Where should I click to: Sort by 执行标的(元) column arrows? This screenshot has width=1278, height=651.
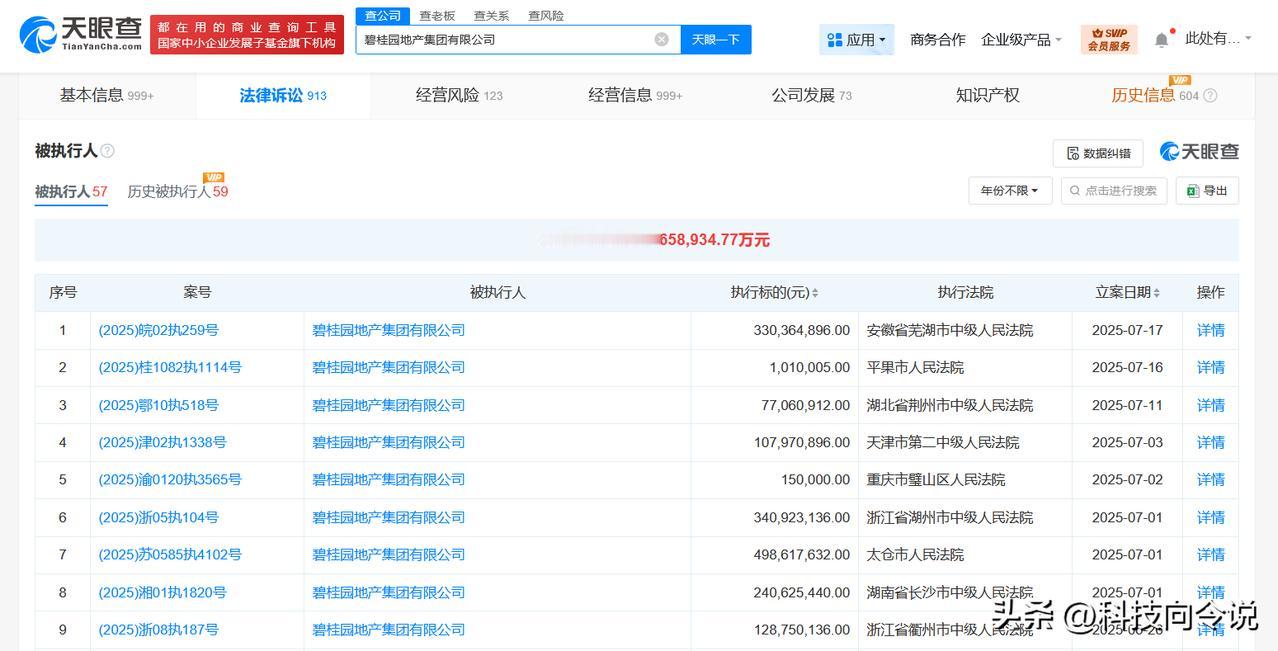[x=815, y=293]
